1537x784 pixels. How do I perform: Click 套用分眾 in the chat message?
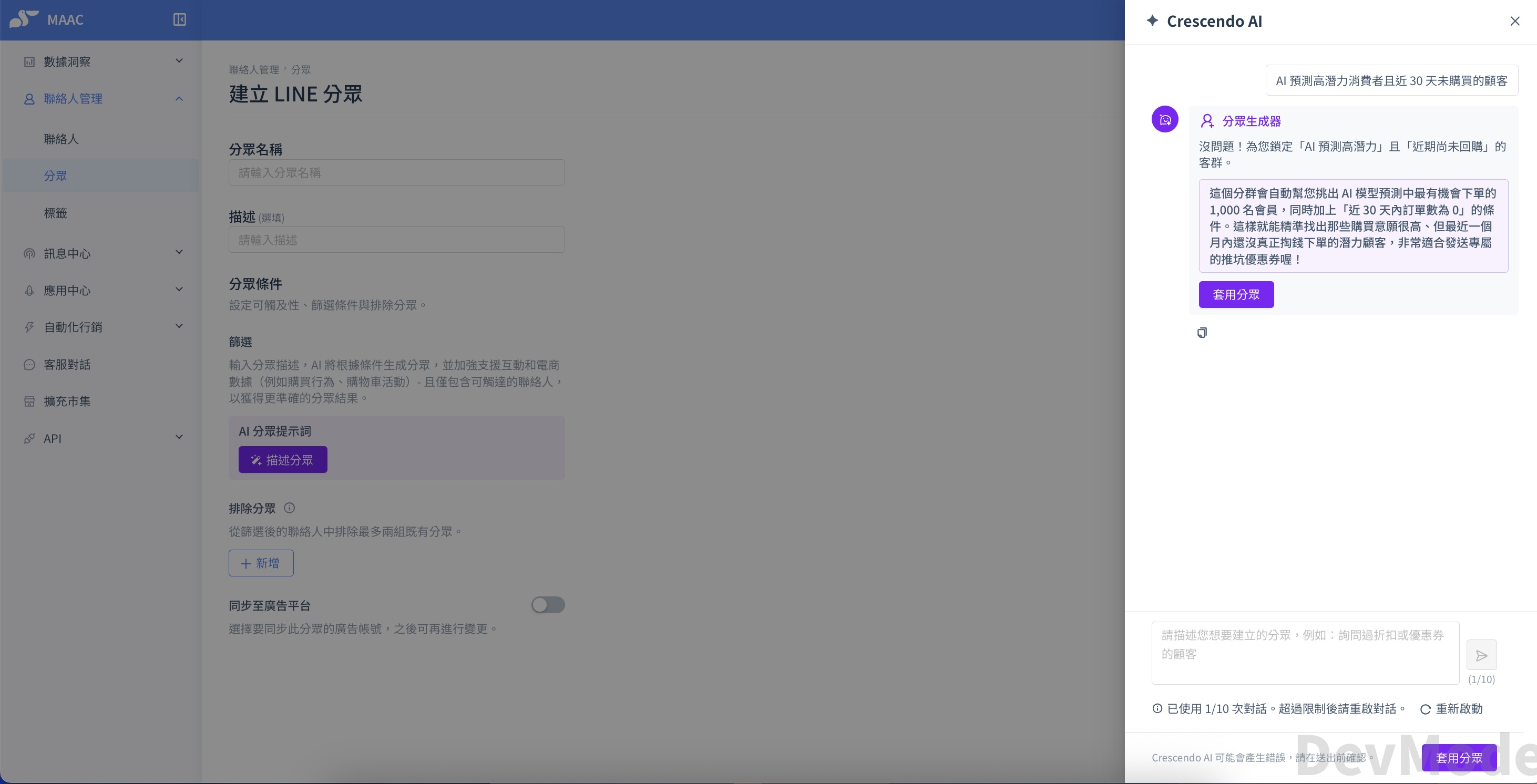(x=1236, y=294)
